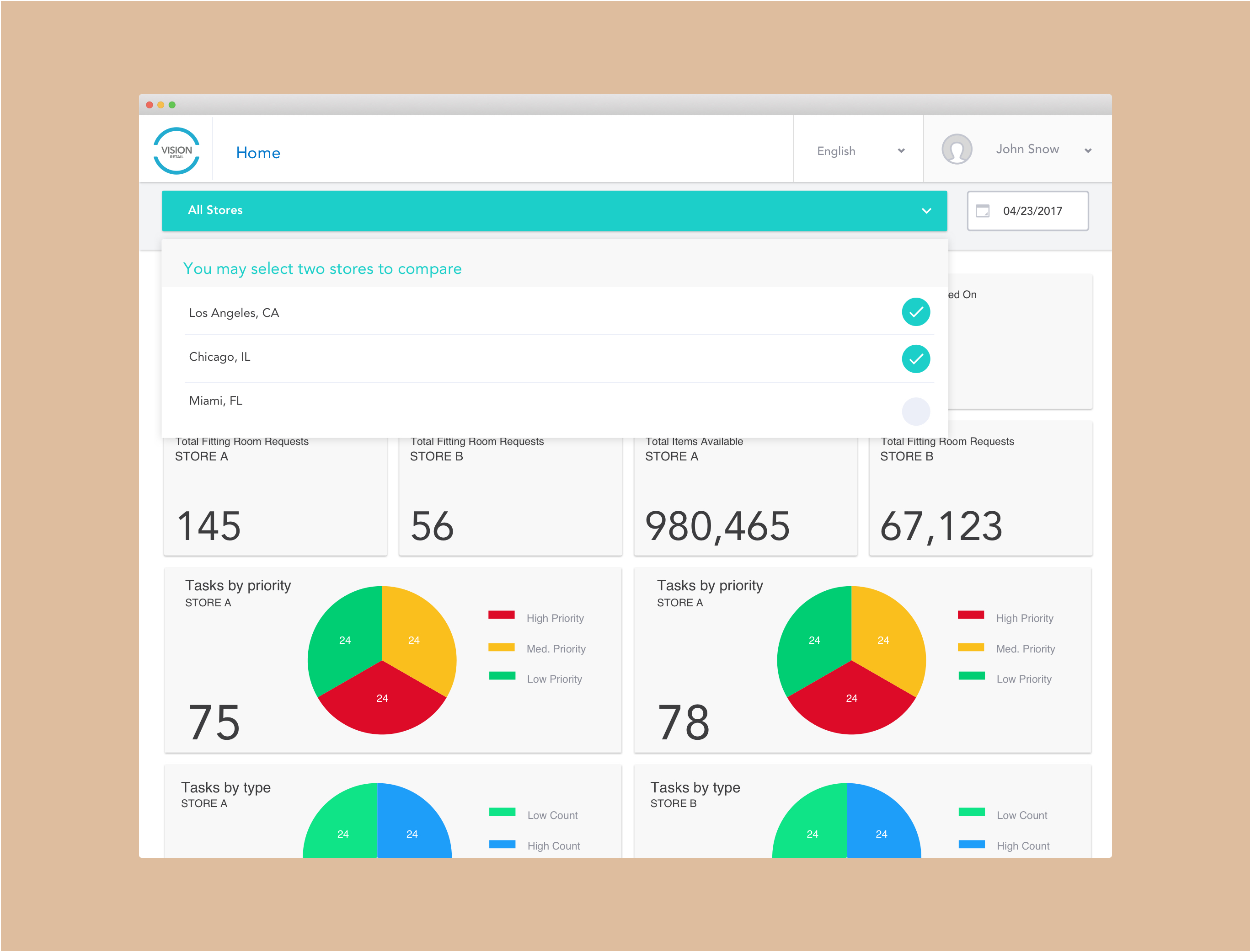
Task: Click the Chicago, IL list label
Action: (219, 357)
